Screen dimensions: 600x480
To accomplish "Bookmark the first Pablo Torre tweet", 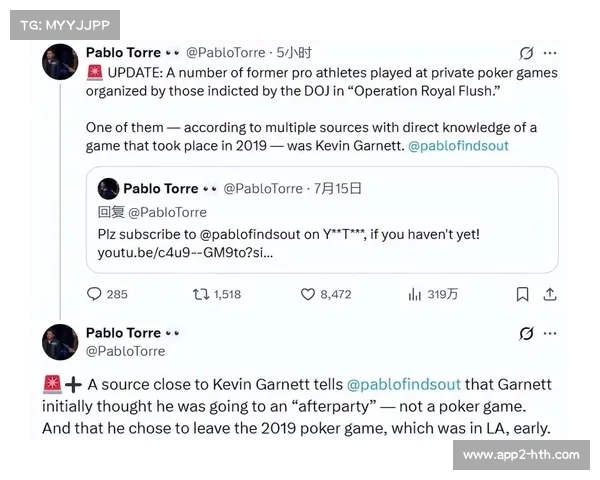I will 522,294.
